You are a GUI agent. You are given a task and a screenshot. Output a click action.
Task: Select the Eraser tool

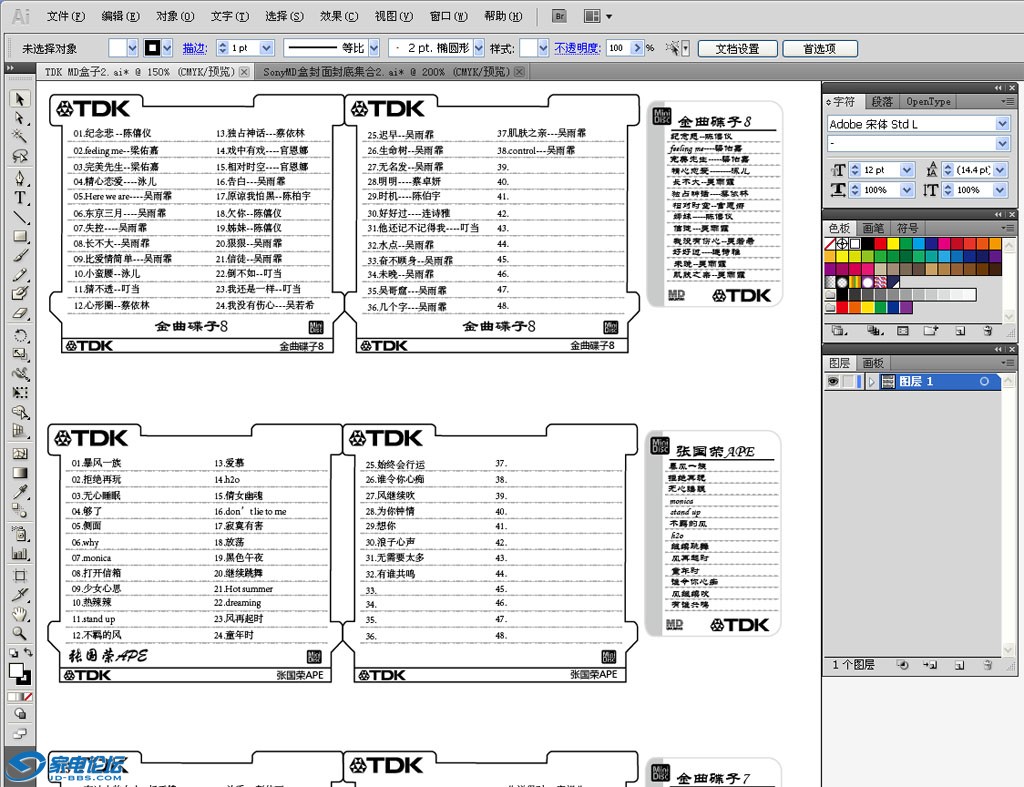[x=20, y=313]
